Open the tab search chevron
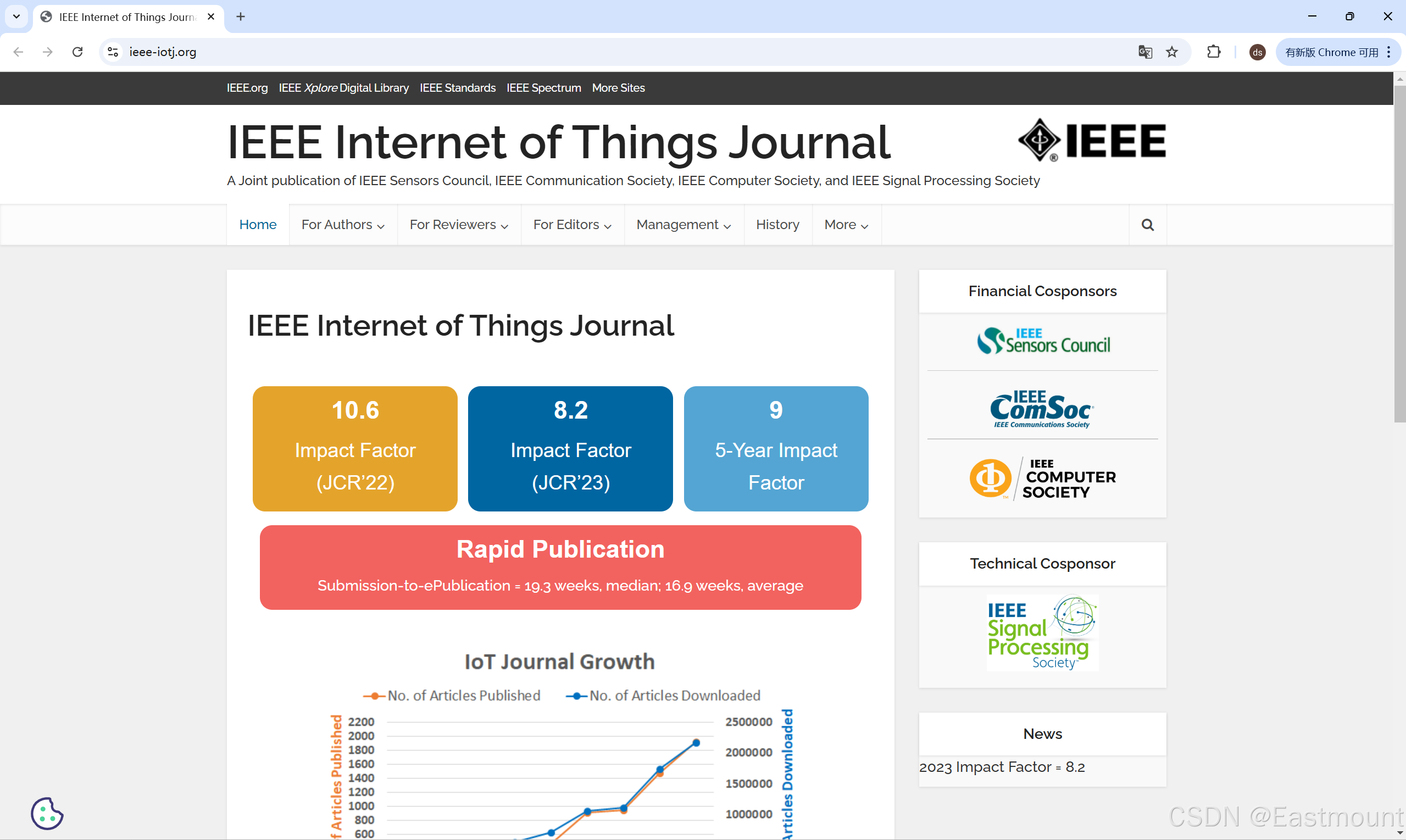 coord(16,16)
